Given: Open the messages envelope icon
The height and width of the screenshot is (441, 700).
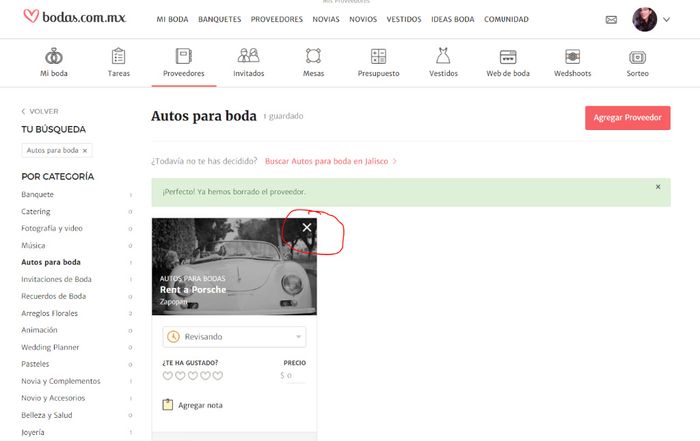Looking at the screenshot, I should pyautogui.click(x=611, y=20).
